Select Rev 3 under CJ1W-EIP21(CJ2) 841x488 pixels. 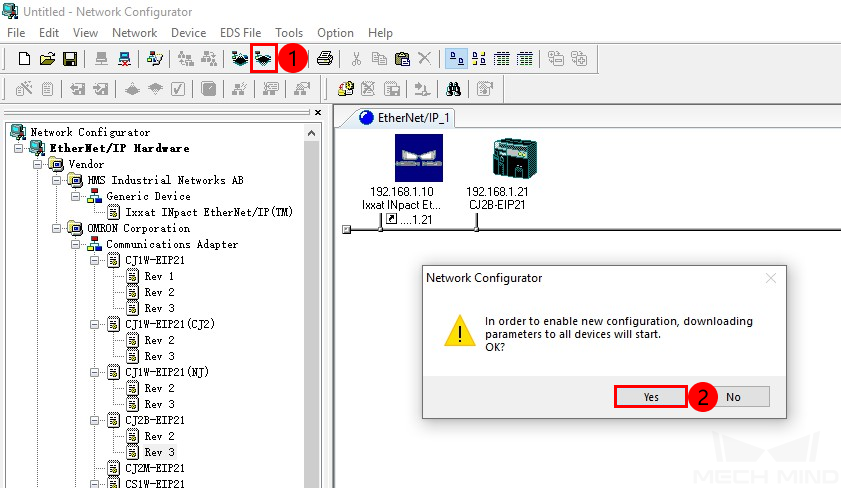159,356
